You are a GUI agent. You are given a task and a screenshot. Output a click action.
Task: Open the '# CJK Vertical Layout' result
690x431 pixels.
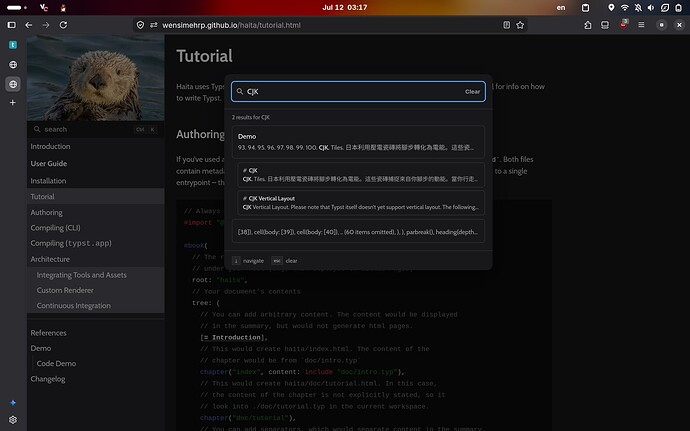[x=360, y=203]
